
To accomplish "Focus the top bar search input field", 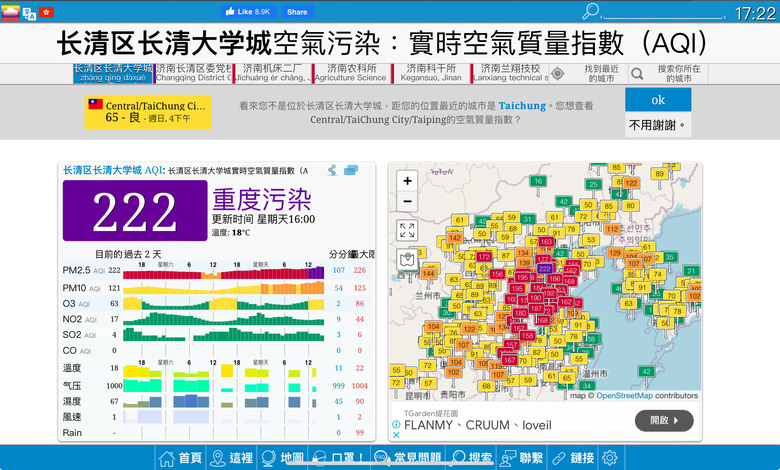I will (664, 12).
